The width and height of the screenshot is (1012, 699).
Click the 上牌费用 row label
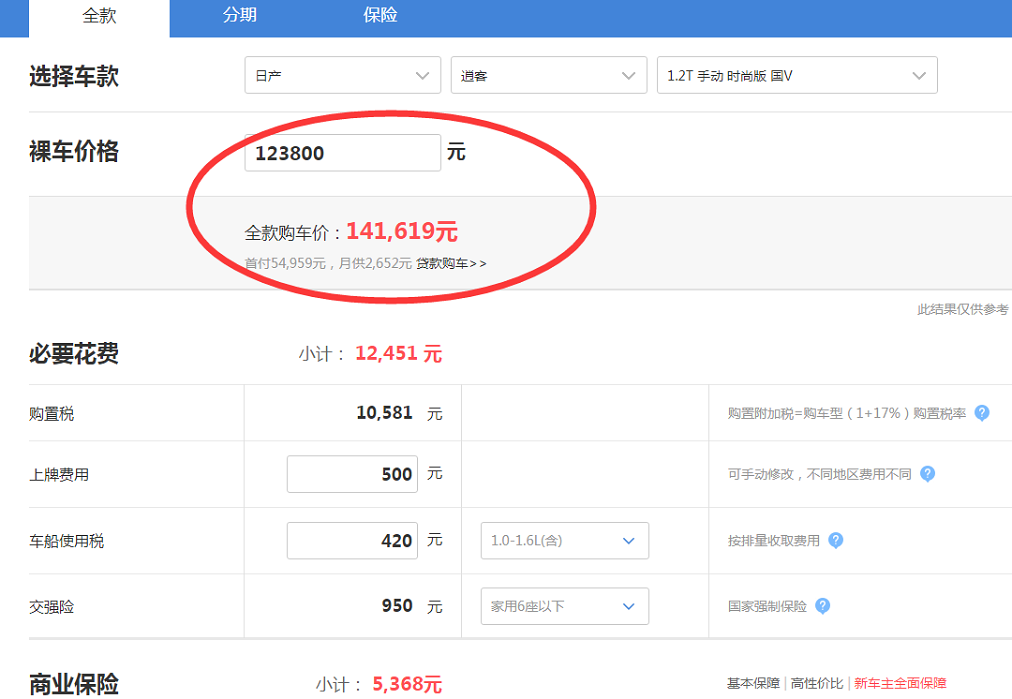(59, 475)
